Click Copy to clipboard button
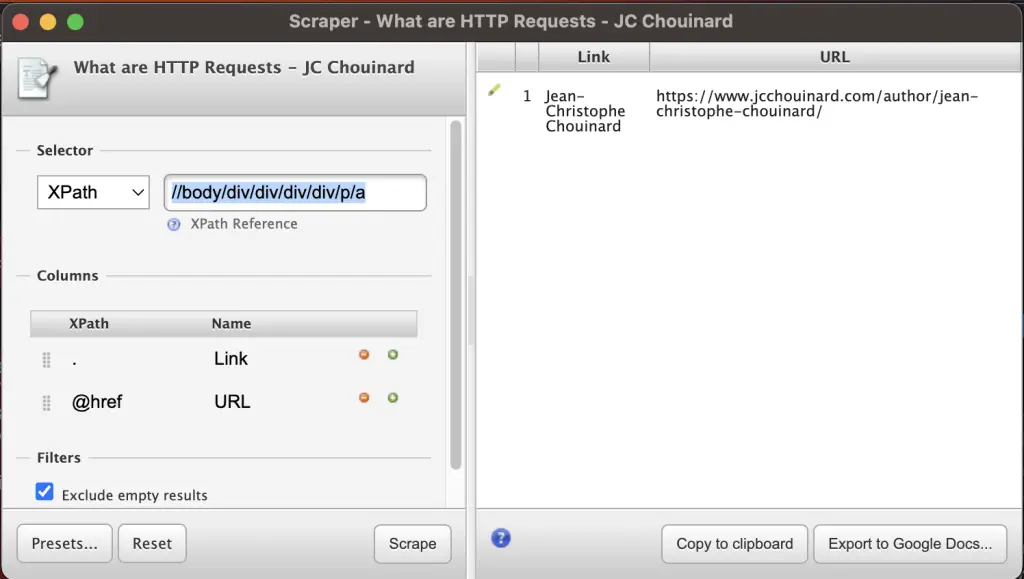Screen dimensions: 1024x579 point(735,544)
